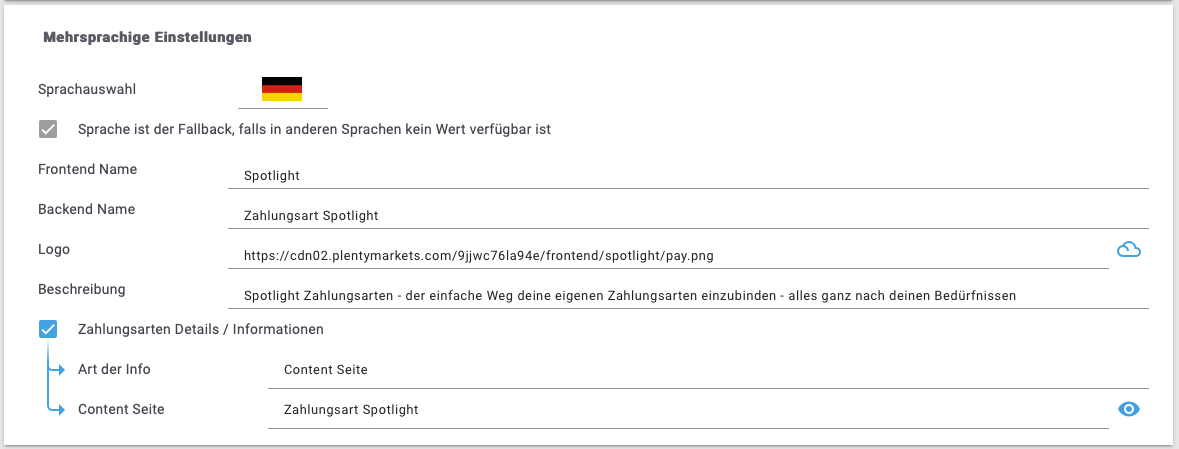Click the Logo URL input field
The image size is (1179, 449).
[x=668, y=256]
